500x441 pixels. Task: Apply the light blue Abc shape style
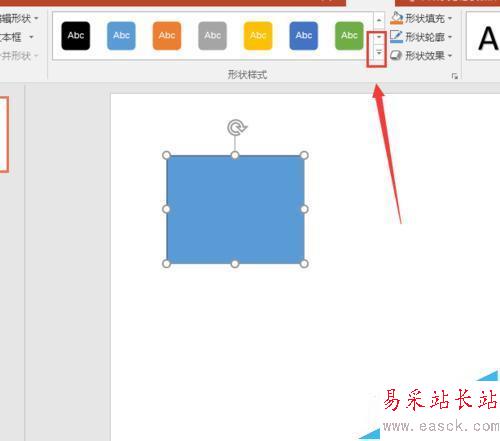coord(121,36)
